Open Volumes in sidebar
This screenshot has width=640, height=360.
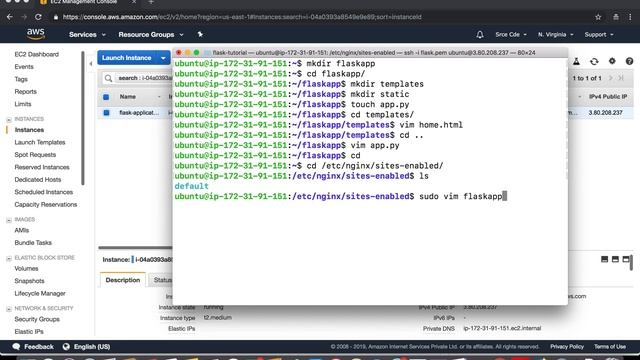[26, 269]
